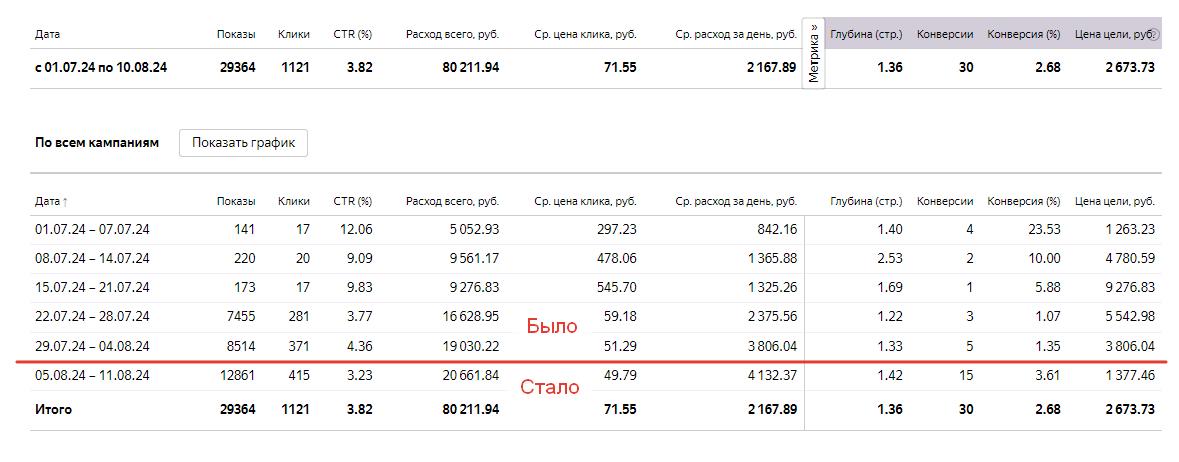Click Ср. расход за день header lower table
The image size is (1179, 462).
pos(735,202)
